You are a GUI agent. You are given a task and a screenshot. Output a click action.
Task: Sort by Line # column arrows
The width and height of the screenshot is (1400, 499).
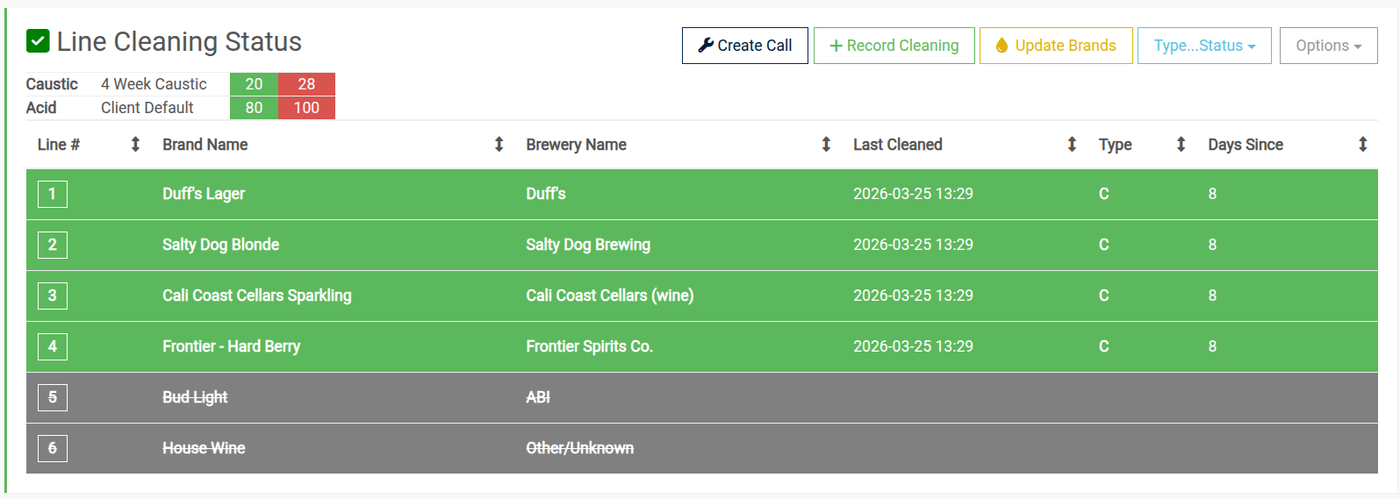tap(135, 145)
